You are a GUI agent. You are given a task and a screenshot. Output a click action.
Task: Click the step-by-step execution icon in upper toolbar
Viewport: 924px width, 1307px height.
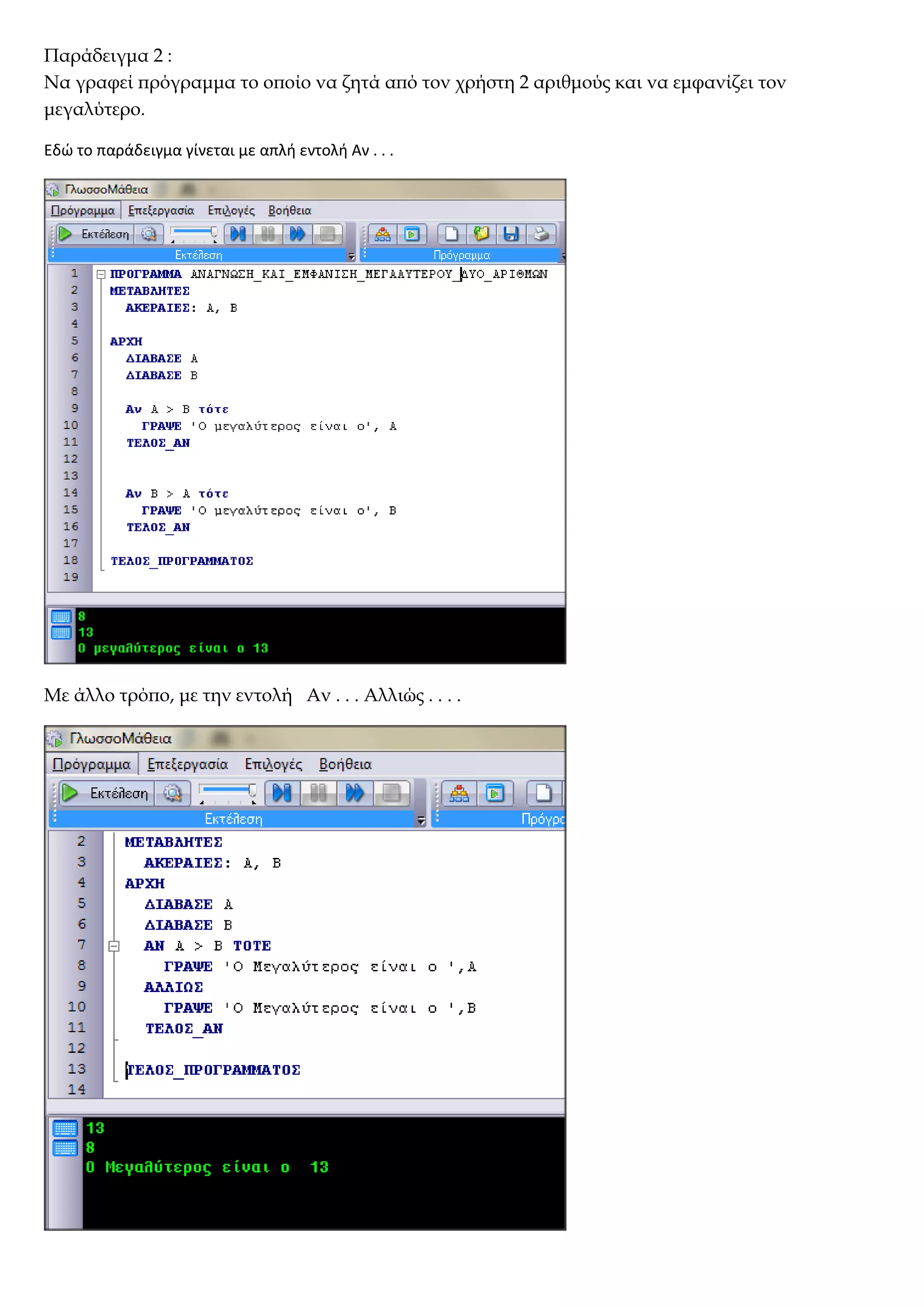pos(238,234)
